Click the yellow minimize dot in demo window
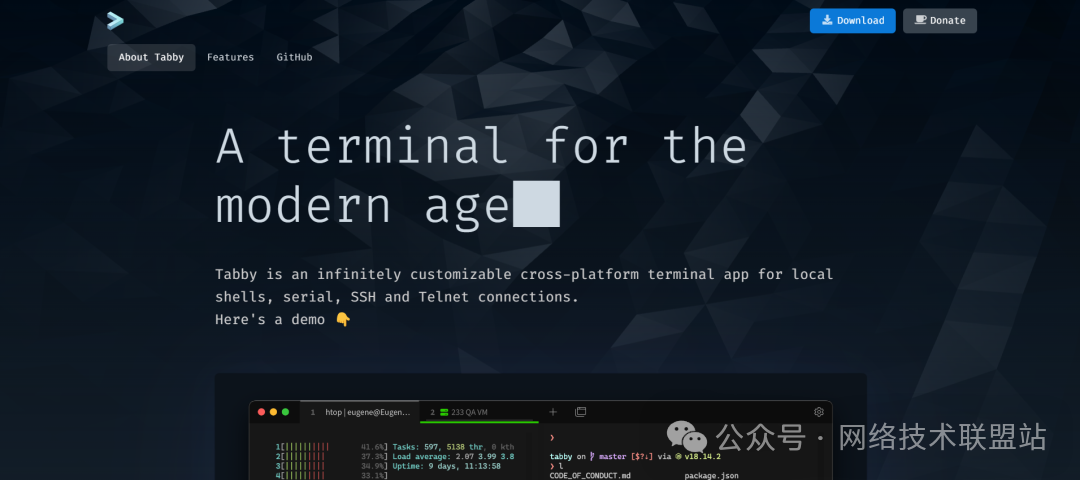 (x=273, y=412)
